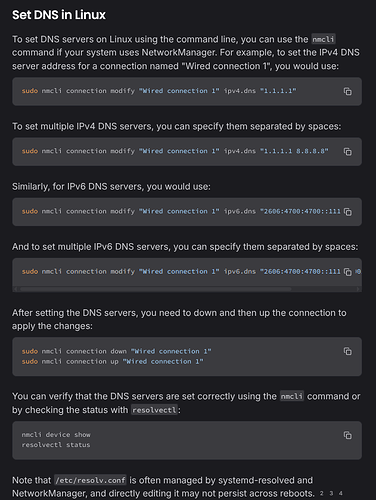Copy the nmcli device show verification commands
Image resolution: width=376 pixels, height=500 pixels.
348,435
